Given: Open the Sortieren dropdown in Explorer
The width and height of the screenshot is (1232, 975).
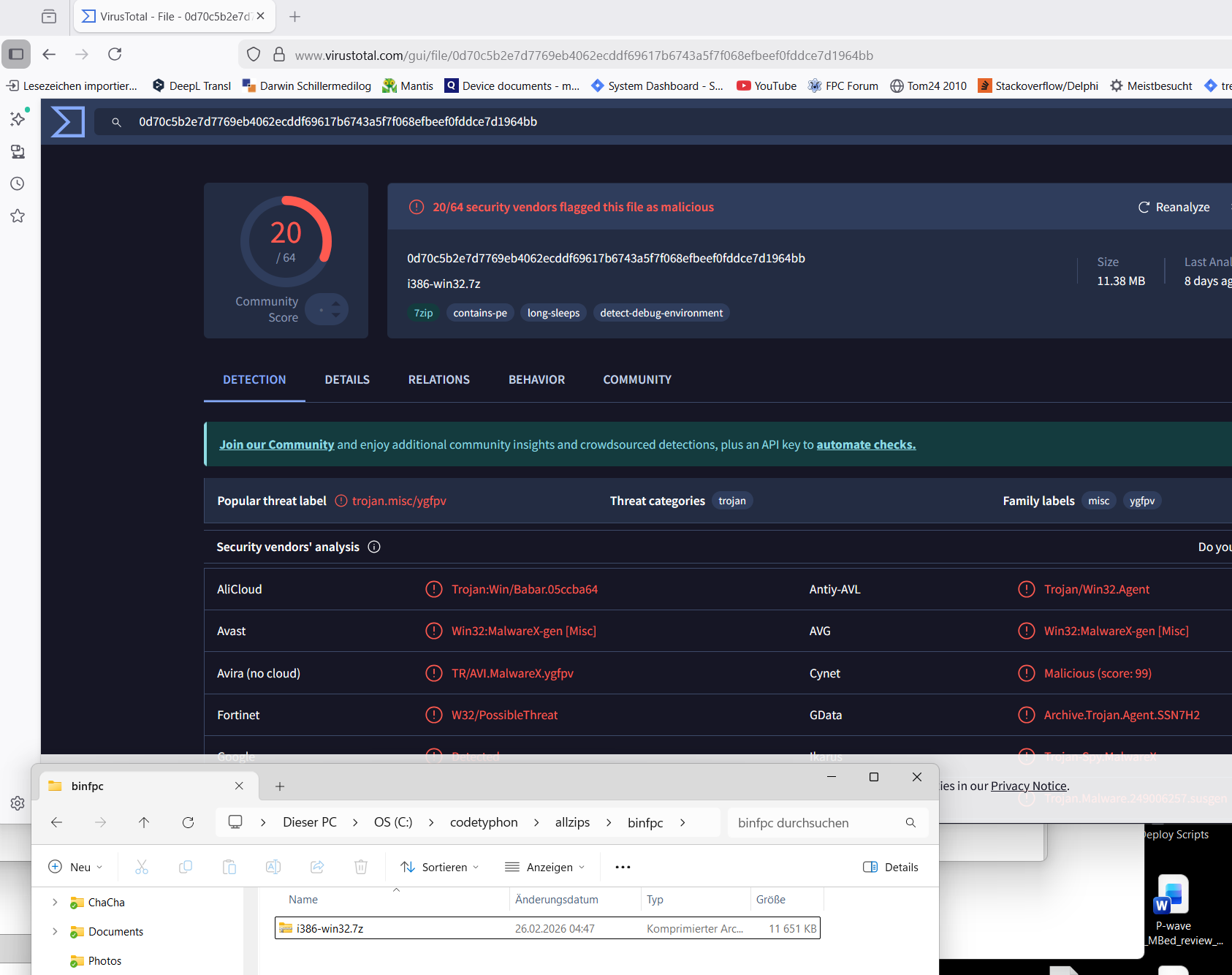Looking at the screenshot, I should [x=440, y=867].
